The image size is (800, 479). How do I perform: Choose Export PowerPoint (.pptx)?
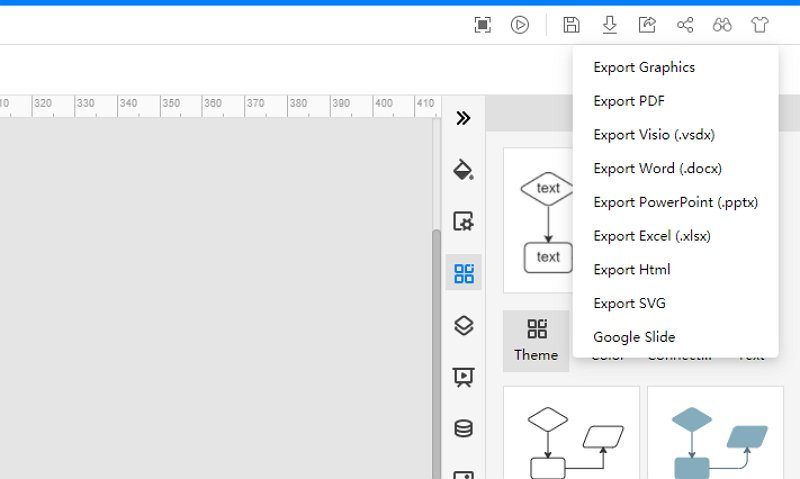tap(676, 202)
